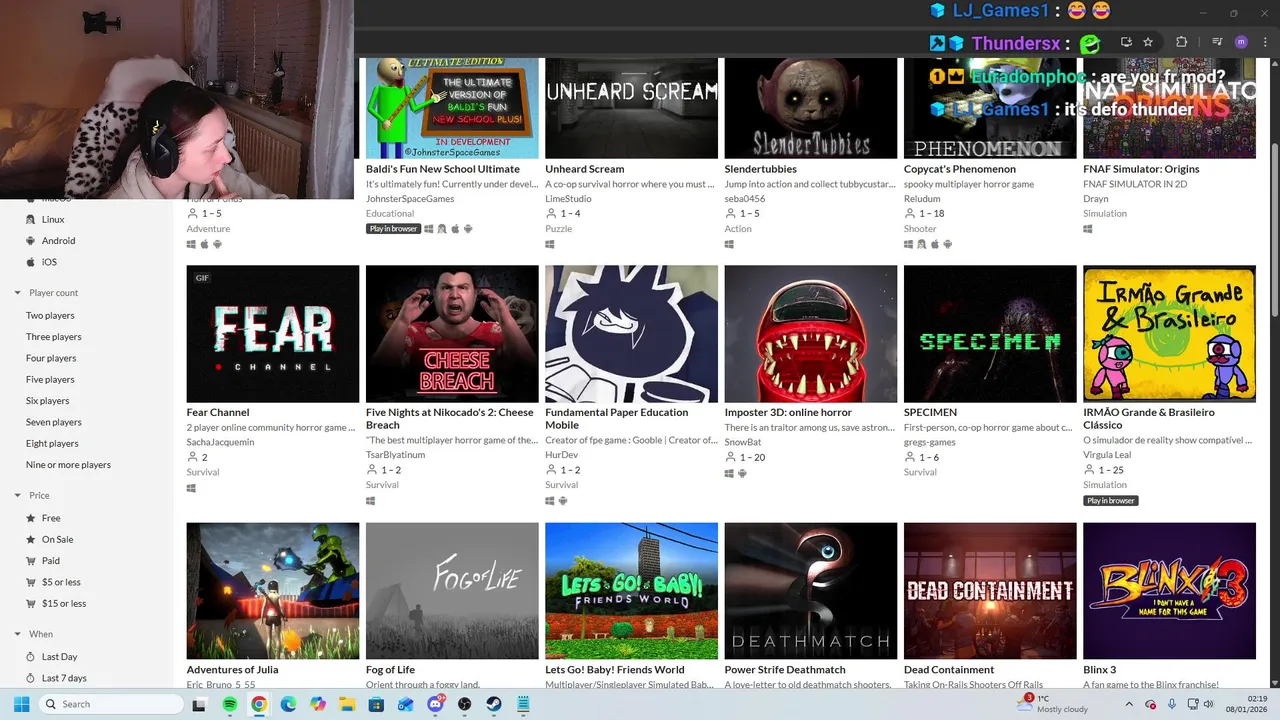Click the Windows Start button

coord(21,704)
